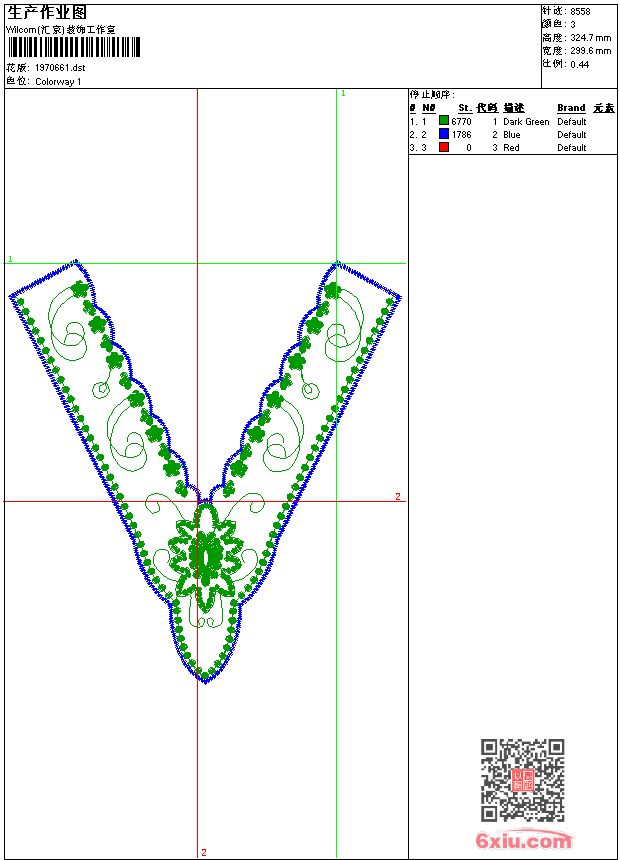
Task: Select the 'Colorway 1' text
Action: coord(58,82)
